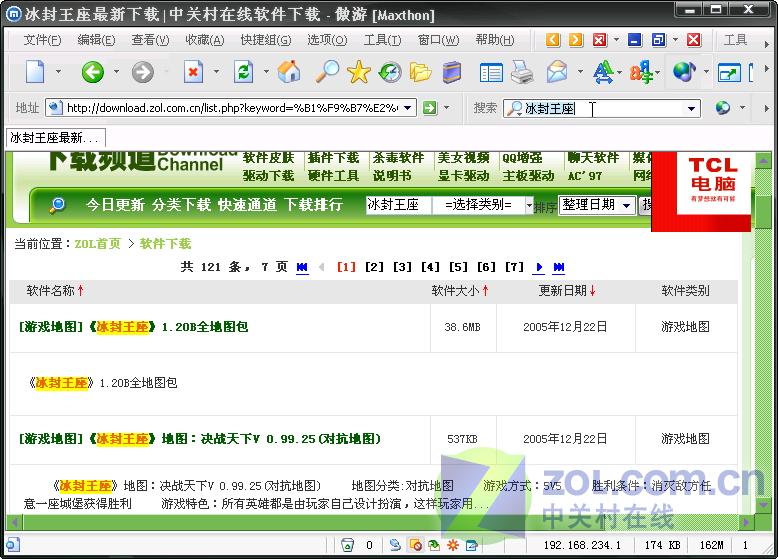Screen dimensions: 778x559
Task: Open 《冰封王座》1.20B全地图包 download link
Action: [x=133, y=327]
